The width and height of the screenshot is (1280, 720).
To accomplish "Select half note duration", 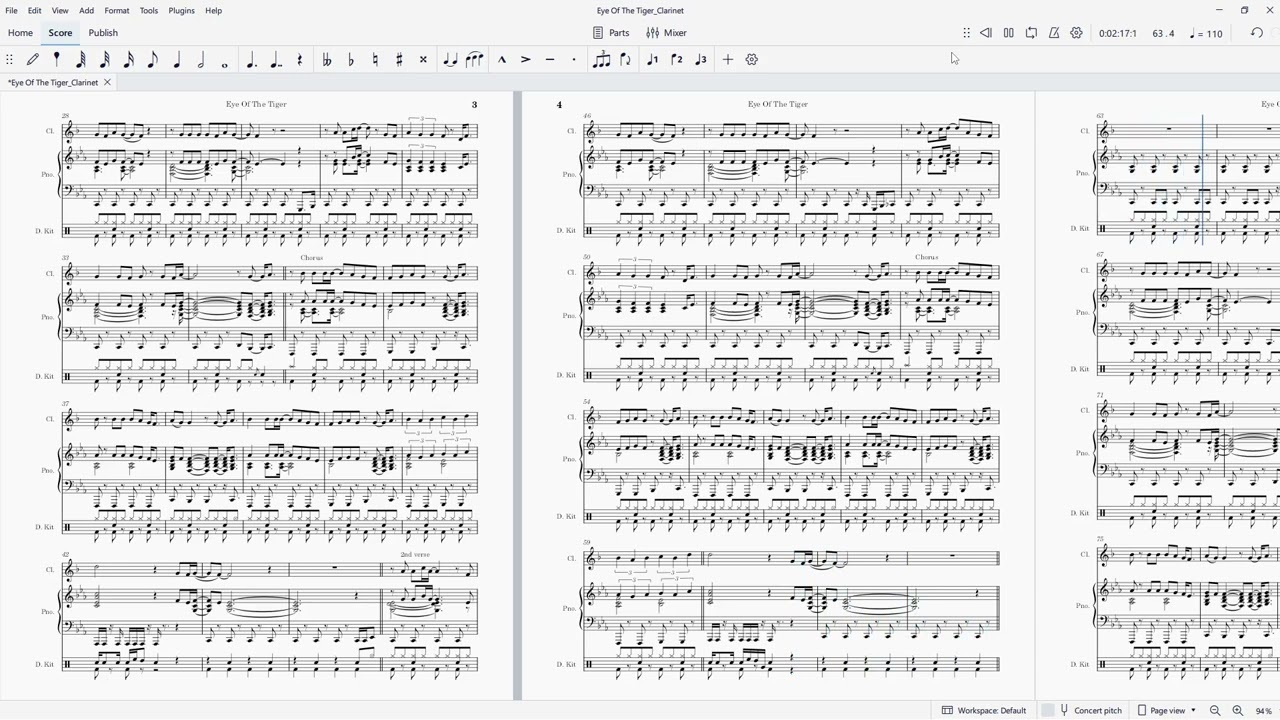I will [201, 60].
